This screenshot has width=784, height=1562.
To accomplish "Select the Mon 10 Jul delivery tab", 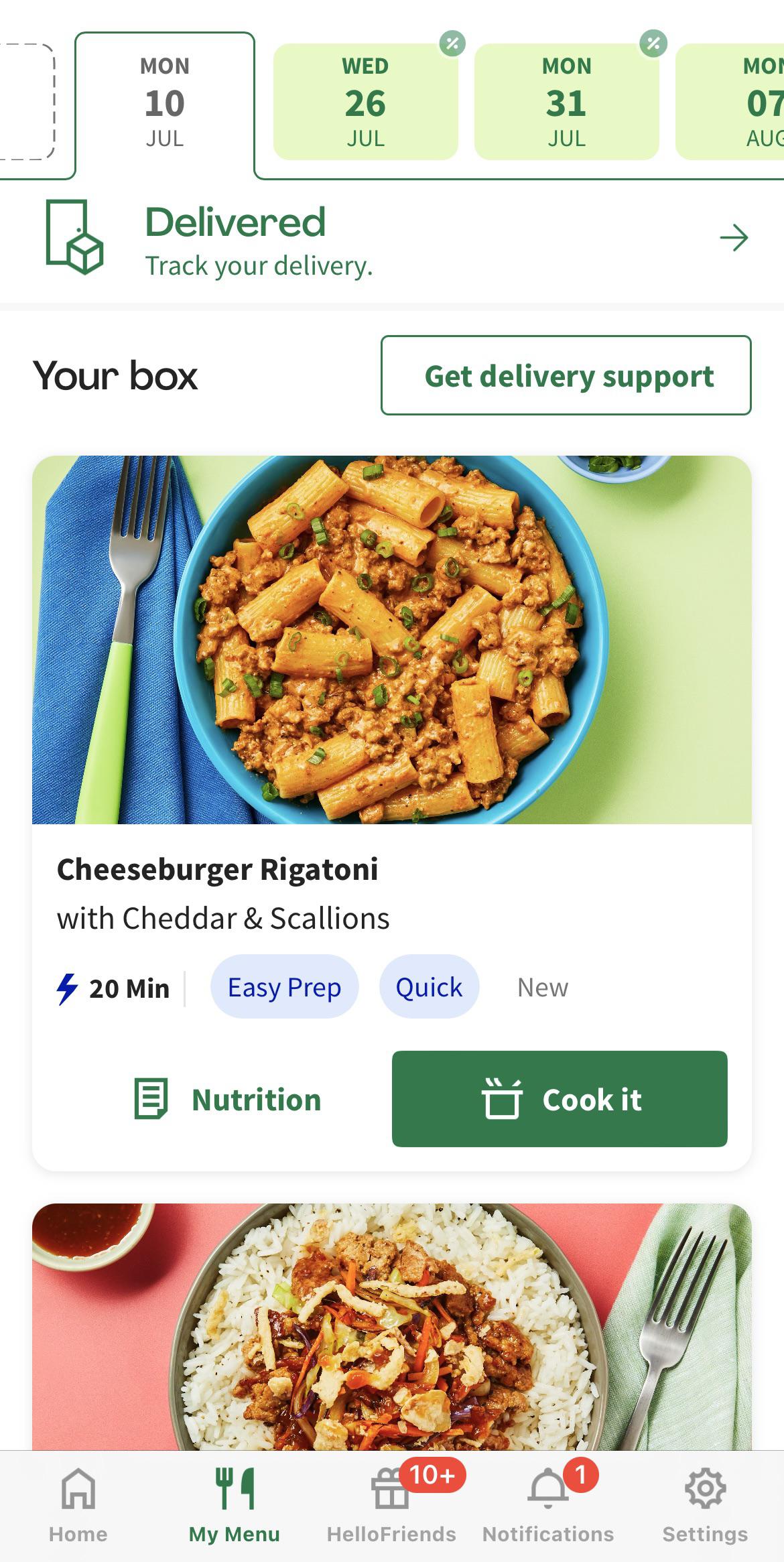I will (x=165, y=102).
